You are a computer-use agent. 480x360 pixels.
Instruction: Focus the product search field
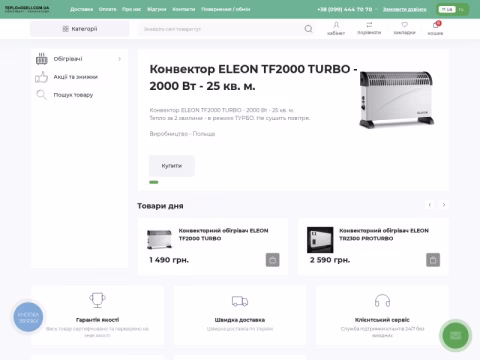pyautogui.click(x=220, y=29)
